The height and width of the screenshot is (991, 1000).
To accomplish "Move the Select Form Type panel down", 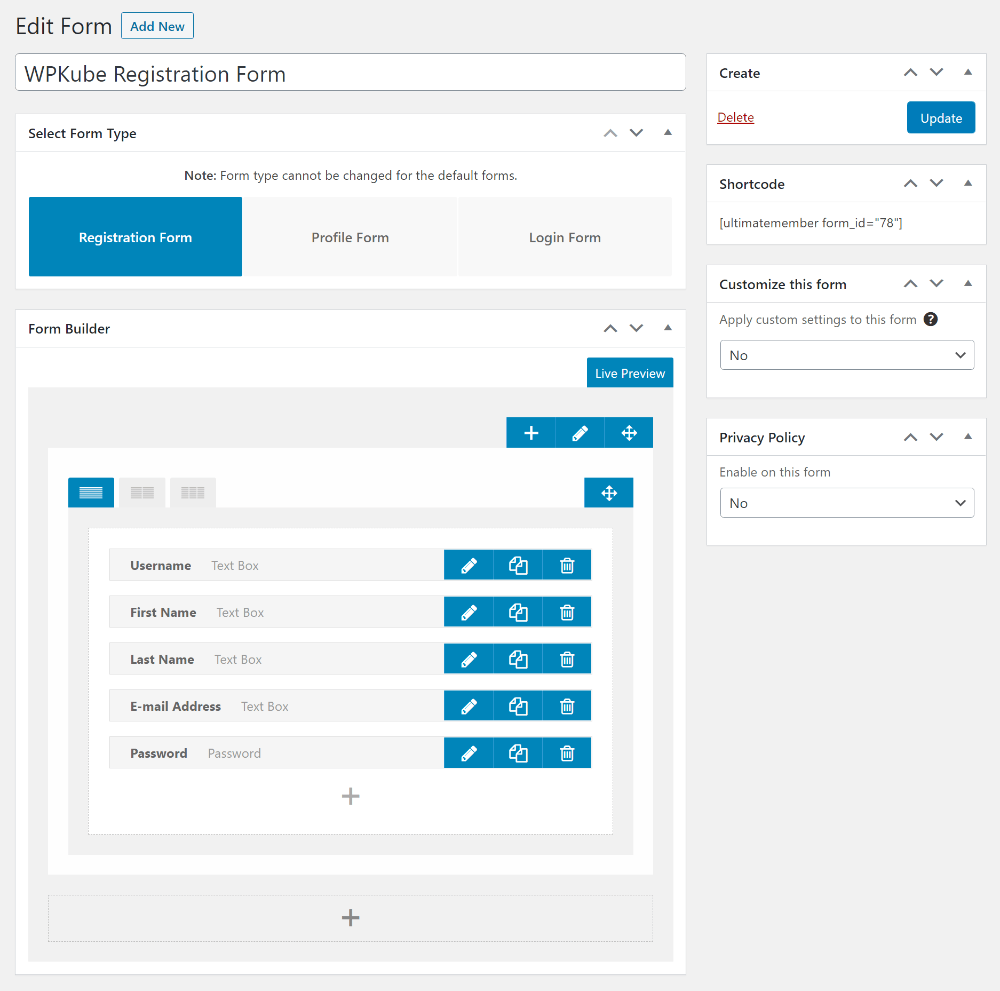I will pos(636,133).
